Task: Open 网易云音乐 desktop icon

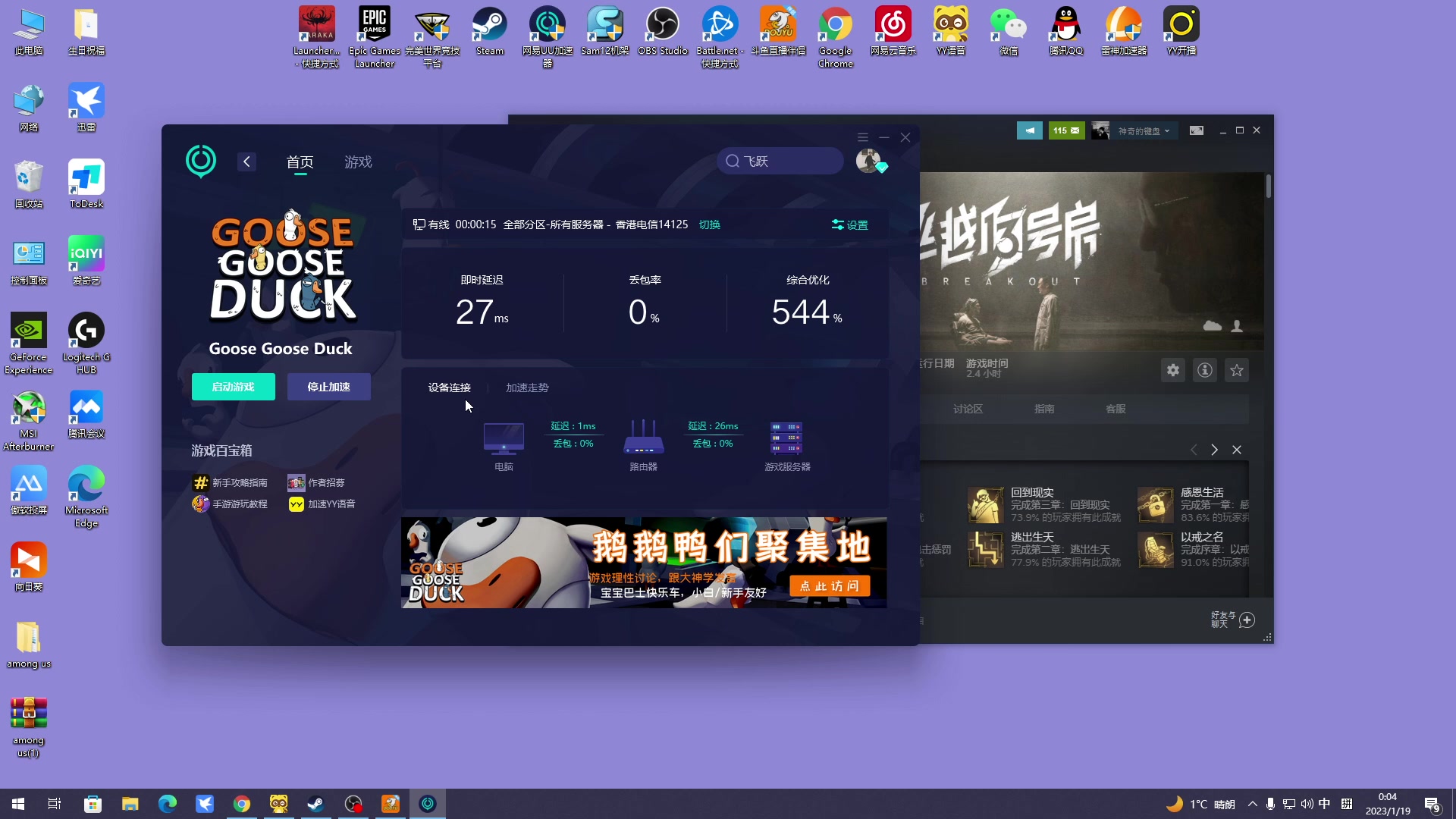Action: pos(893,31)
